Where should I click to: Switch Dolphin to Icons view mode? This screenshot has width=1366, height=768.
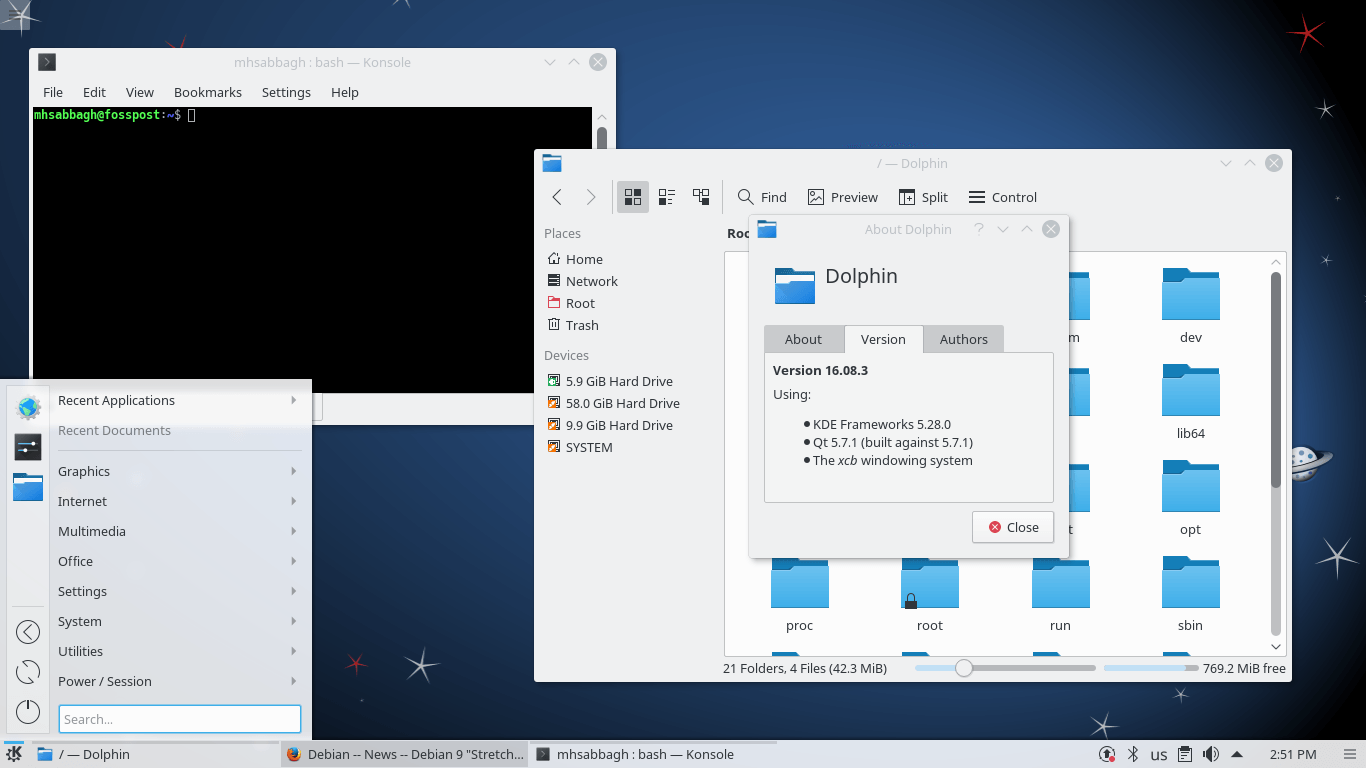coord(632,197)
